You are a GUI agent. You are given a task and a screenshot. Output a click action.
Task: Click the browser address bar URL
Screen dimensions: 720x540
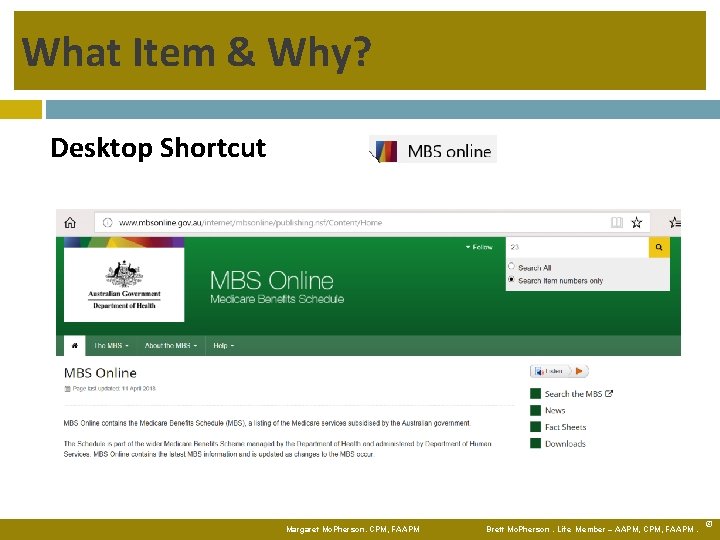[x=250, y=223]
